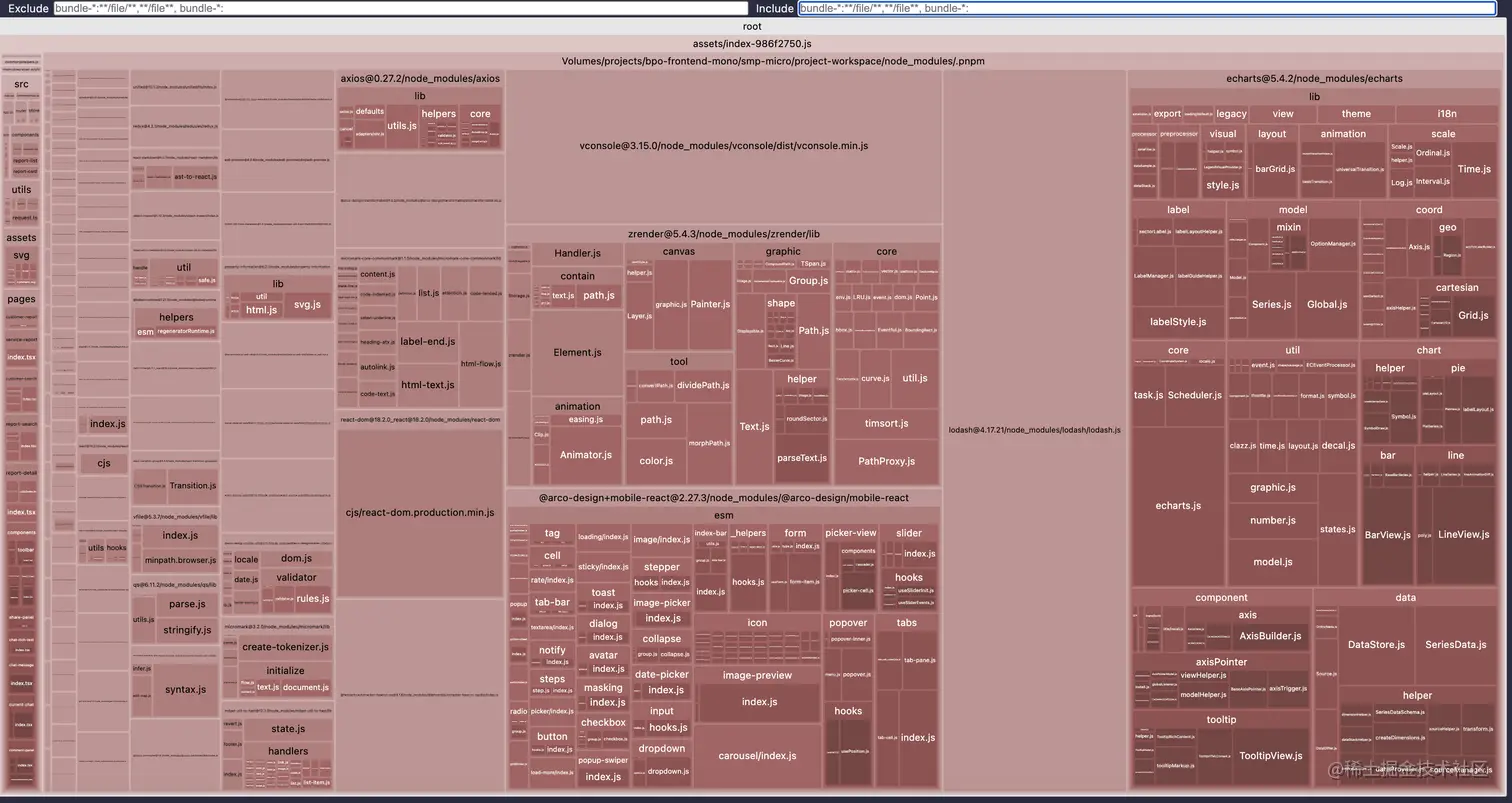The height and width of the screenshot is (803, 1512).
Task: Open the Transition.js block
Action: [x=193, y=486]
